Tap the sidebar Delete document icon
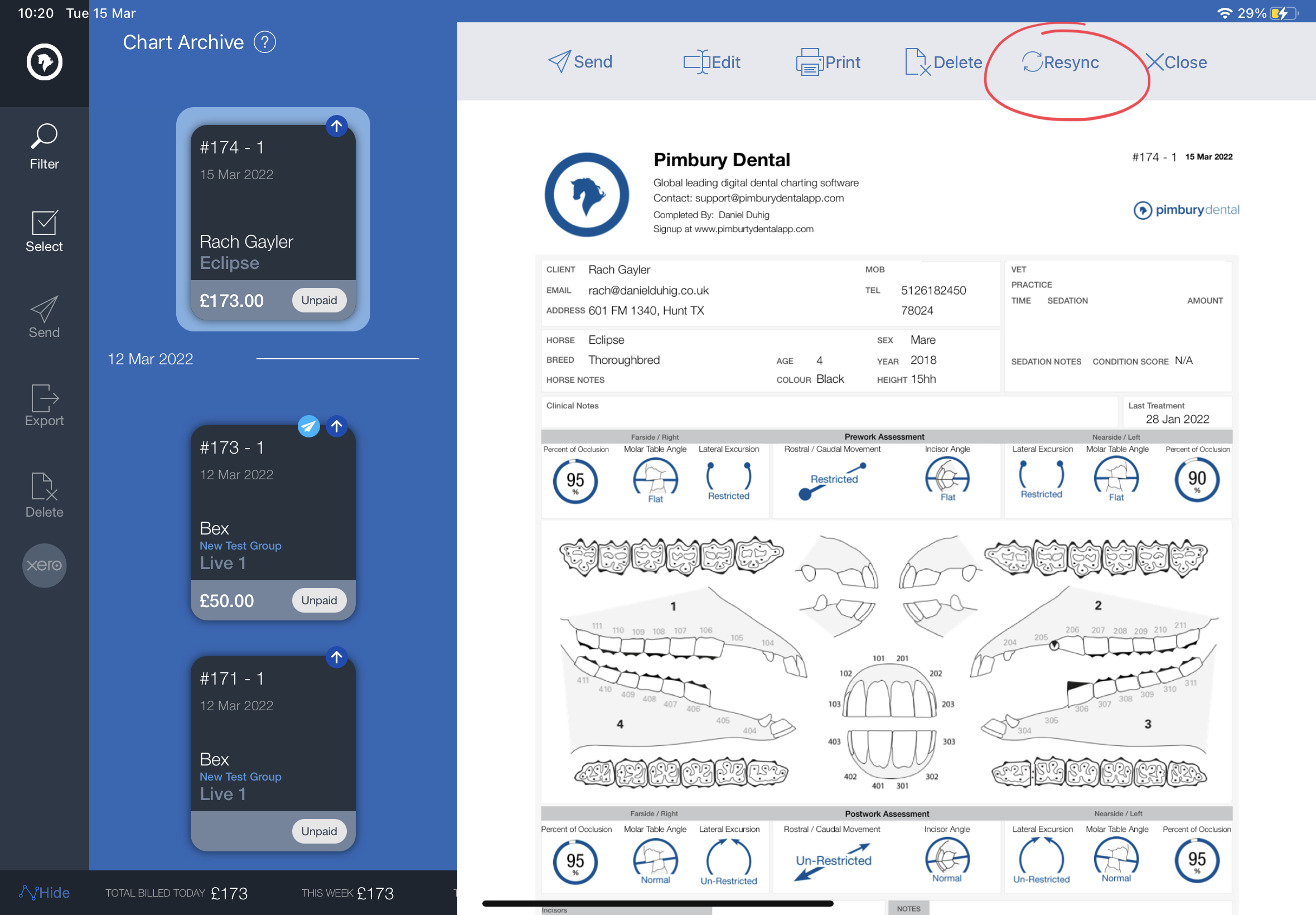The image size is (1316, 915). (44, 495)
